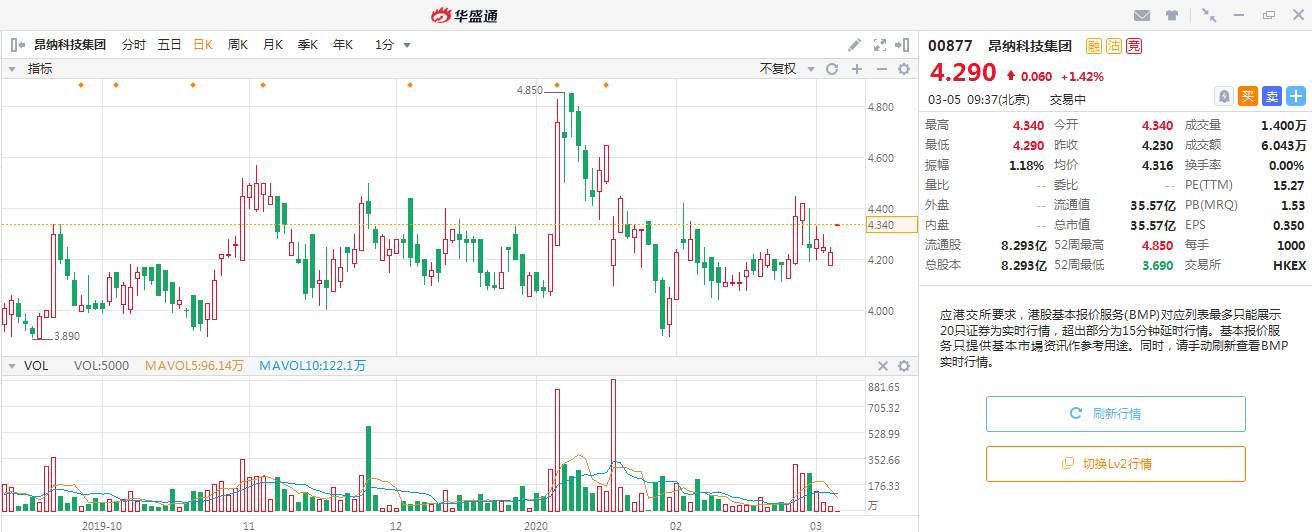1312x532 pixels.
Task: Click the +1.42% change value
Action: (x=1082, y=76)
